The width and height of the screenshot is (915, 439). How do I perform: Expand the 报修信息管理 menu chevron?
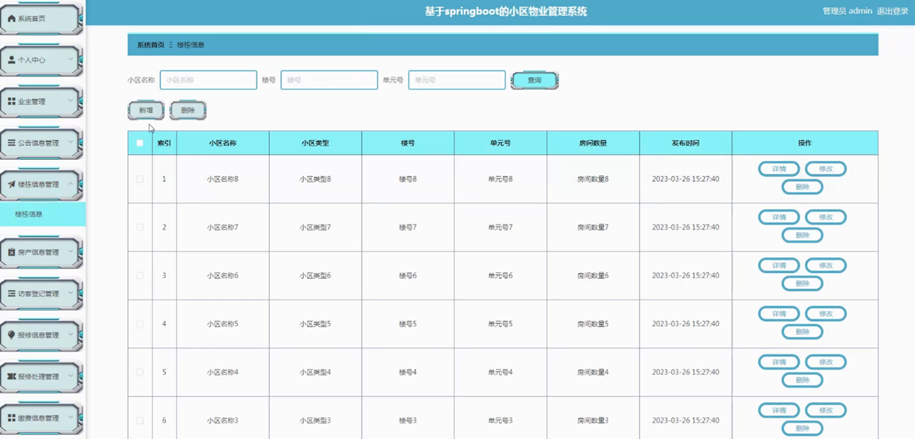coord(71,335)
